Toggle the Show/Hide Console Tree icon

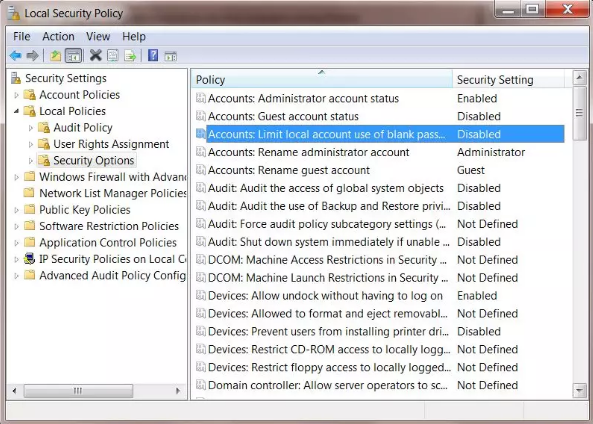(x=73, y=56)
